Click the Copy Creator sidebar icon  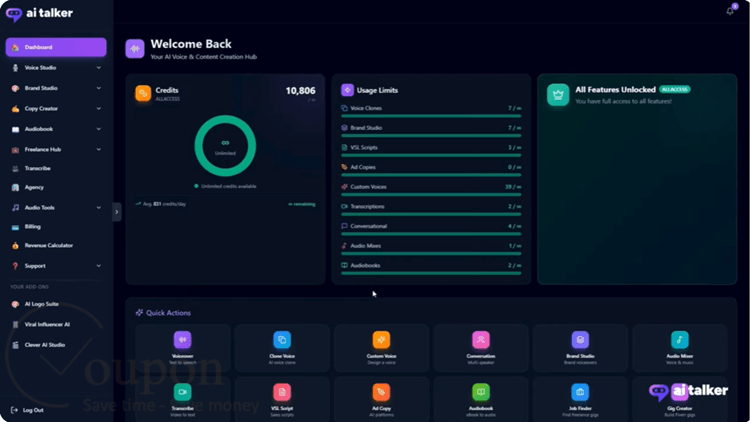(15, 109)
